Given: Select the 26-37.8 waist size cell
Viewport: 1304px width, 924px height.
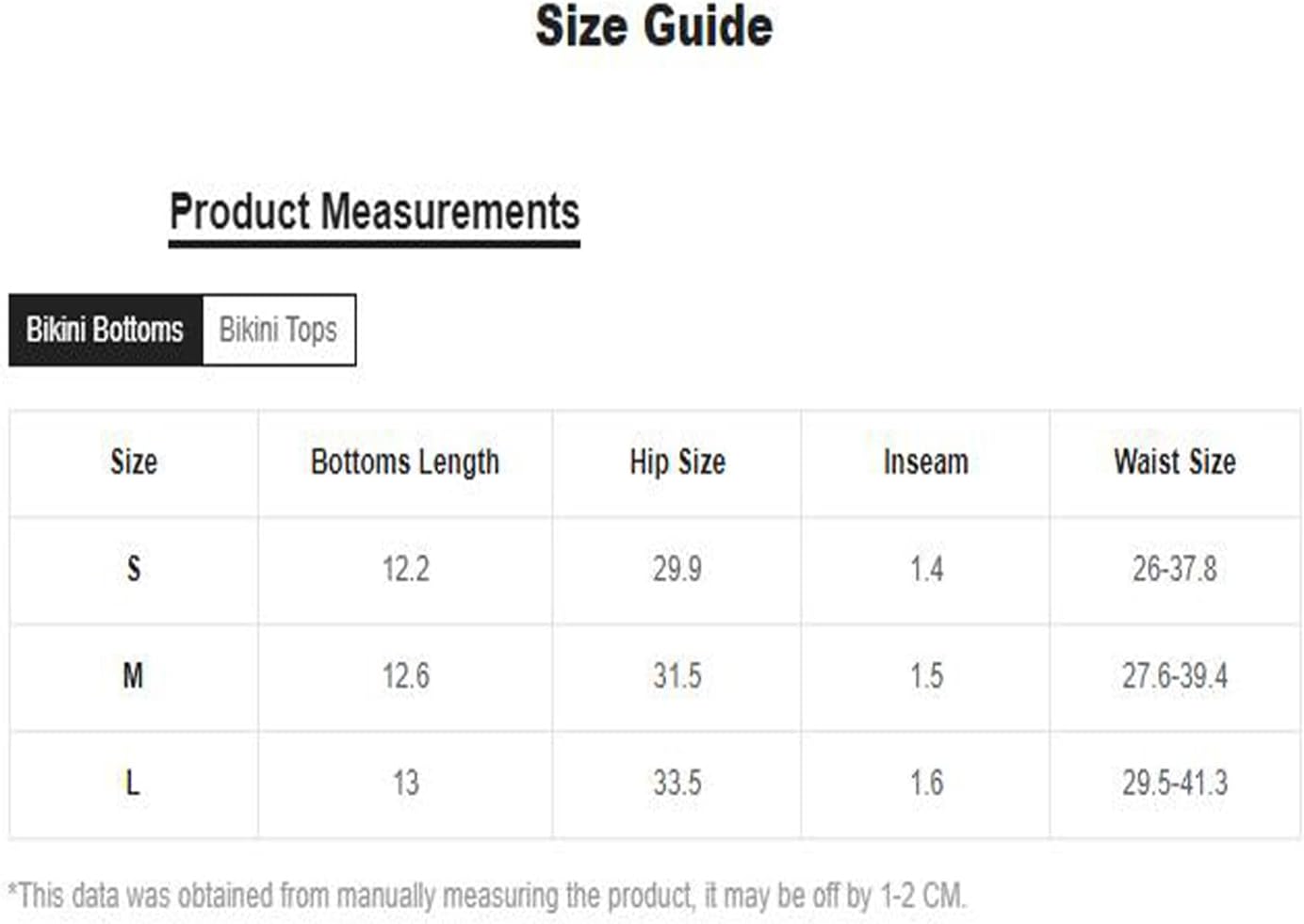Looking at the screenshot, I should click(x=1175, y=569).
